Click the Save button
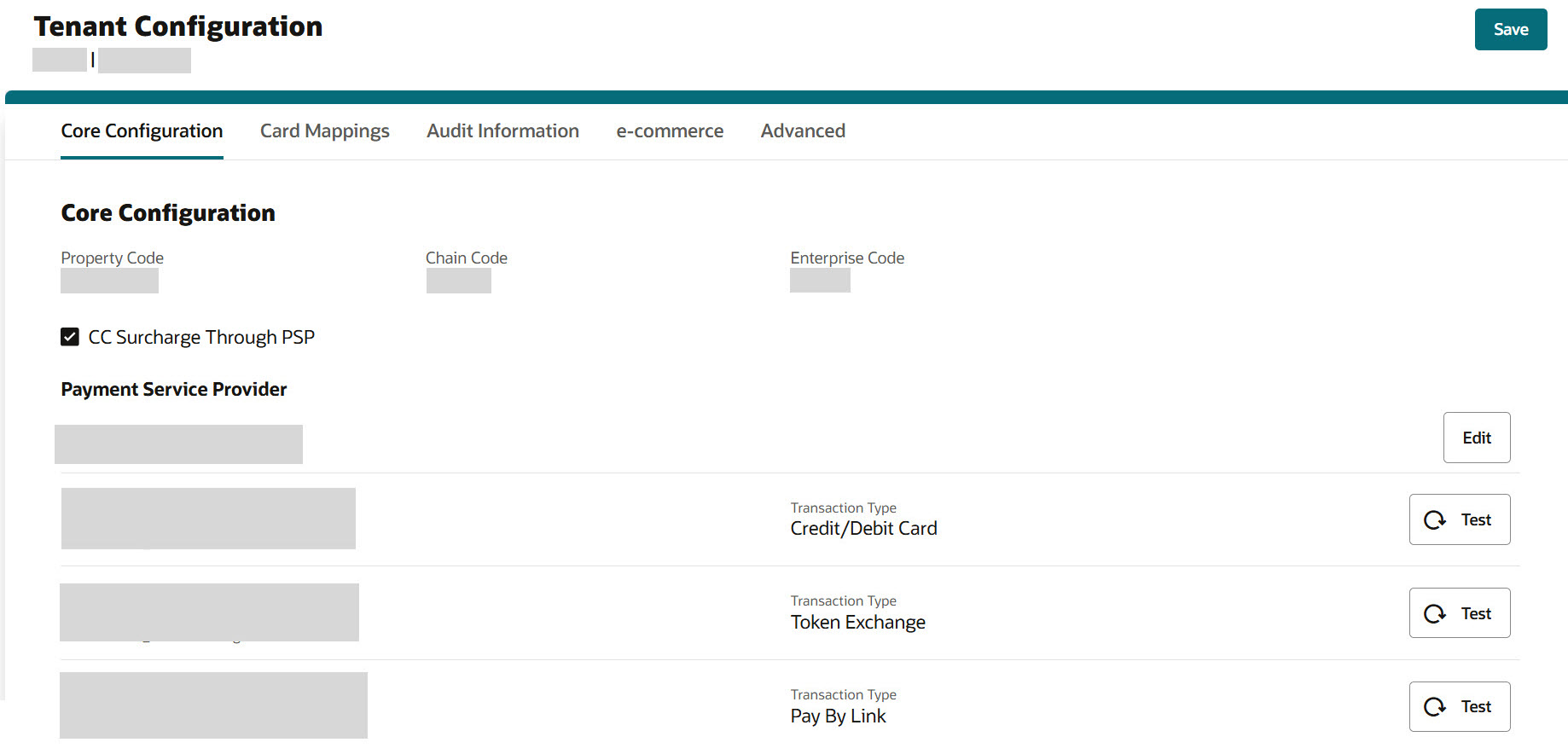 point(1510,30)
